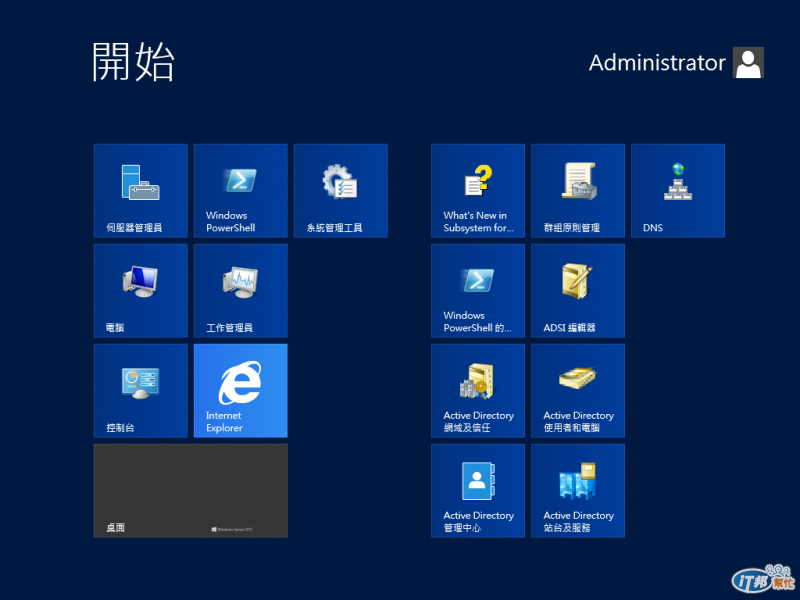Switch to the 桌面 (Desktop) tile
The width and height of the screenshot is (800, 600).
point(190,490)
